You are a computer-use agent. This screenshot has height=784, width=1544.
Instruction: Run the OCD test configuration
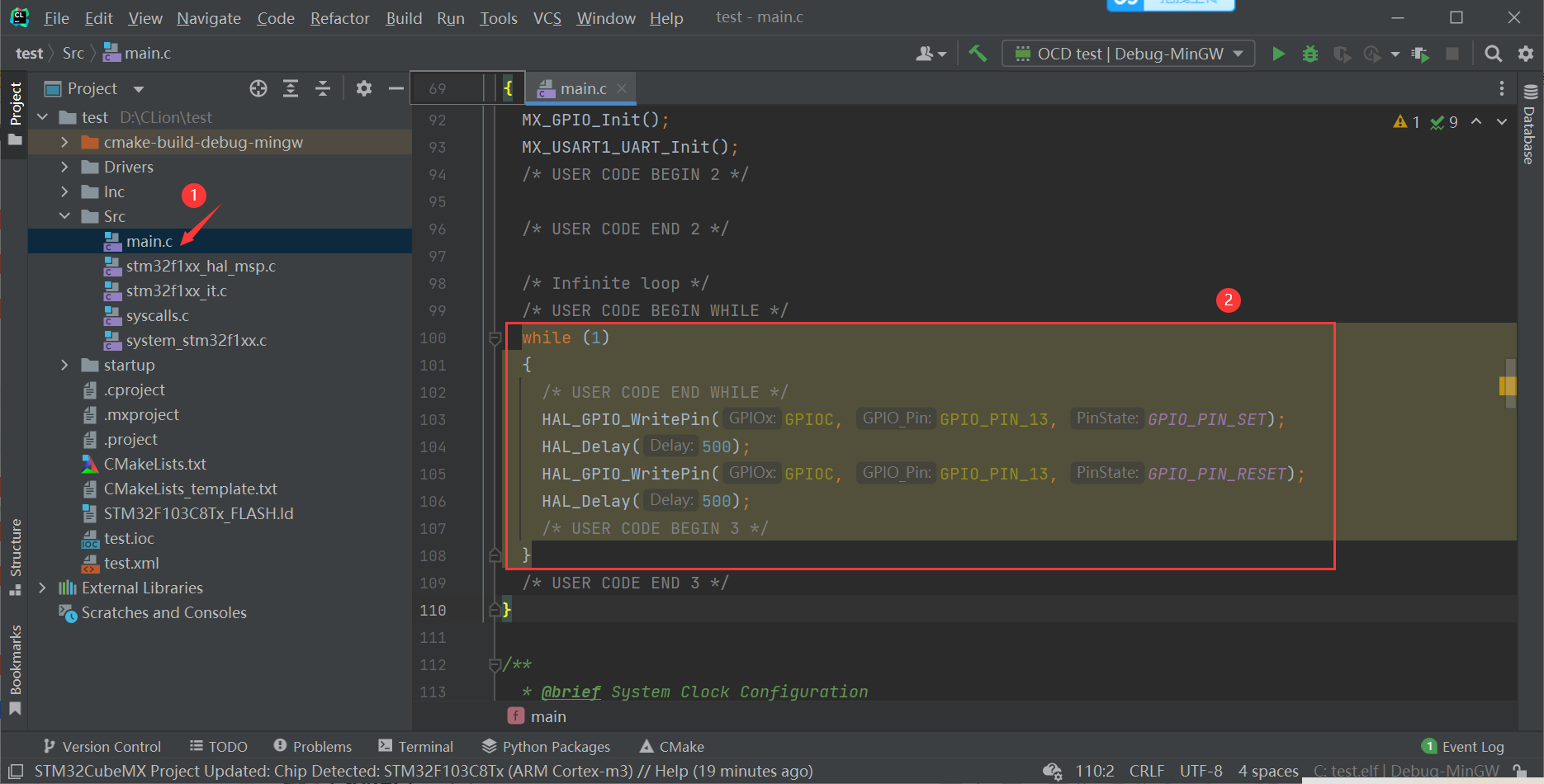point(1278,54)
